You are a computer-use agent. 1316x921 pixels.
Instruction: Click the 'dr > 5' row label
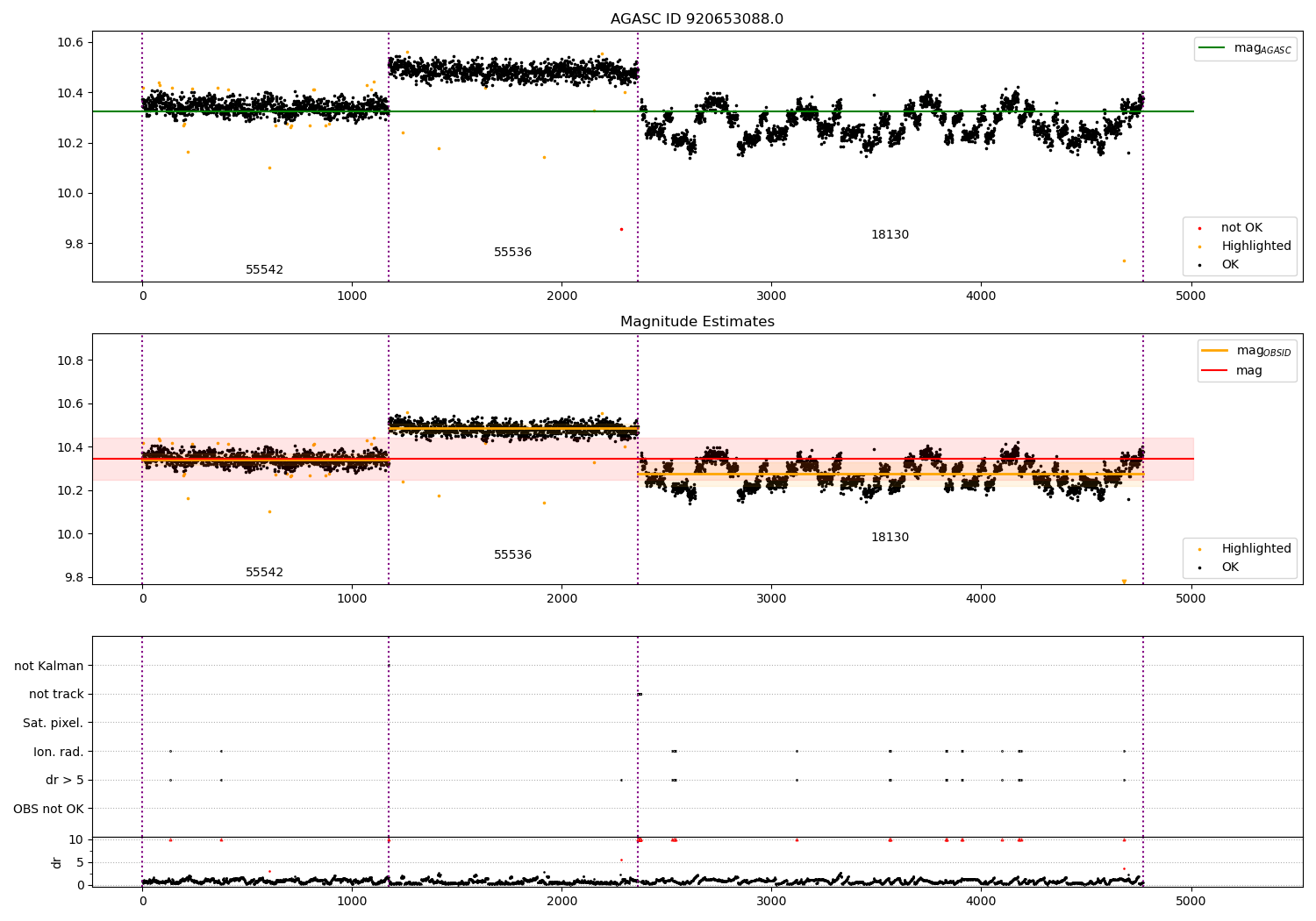[65, 781]
